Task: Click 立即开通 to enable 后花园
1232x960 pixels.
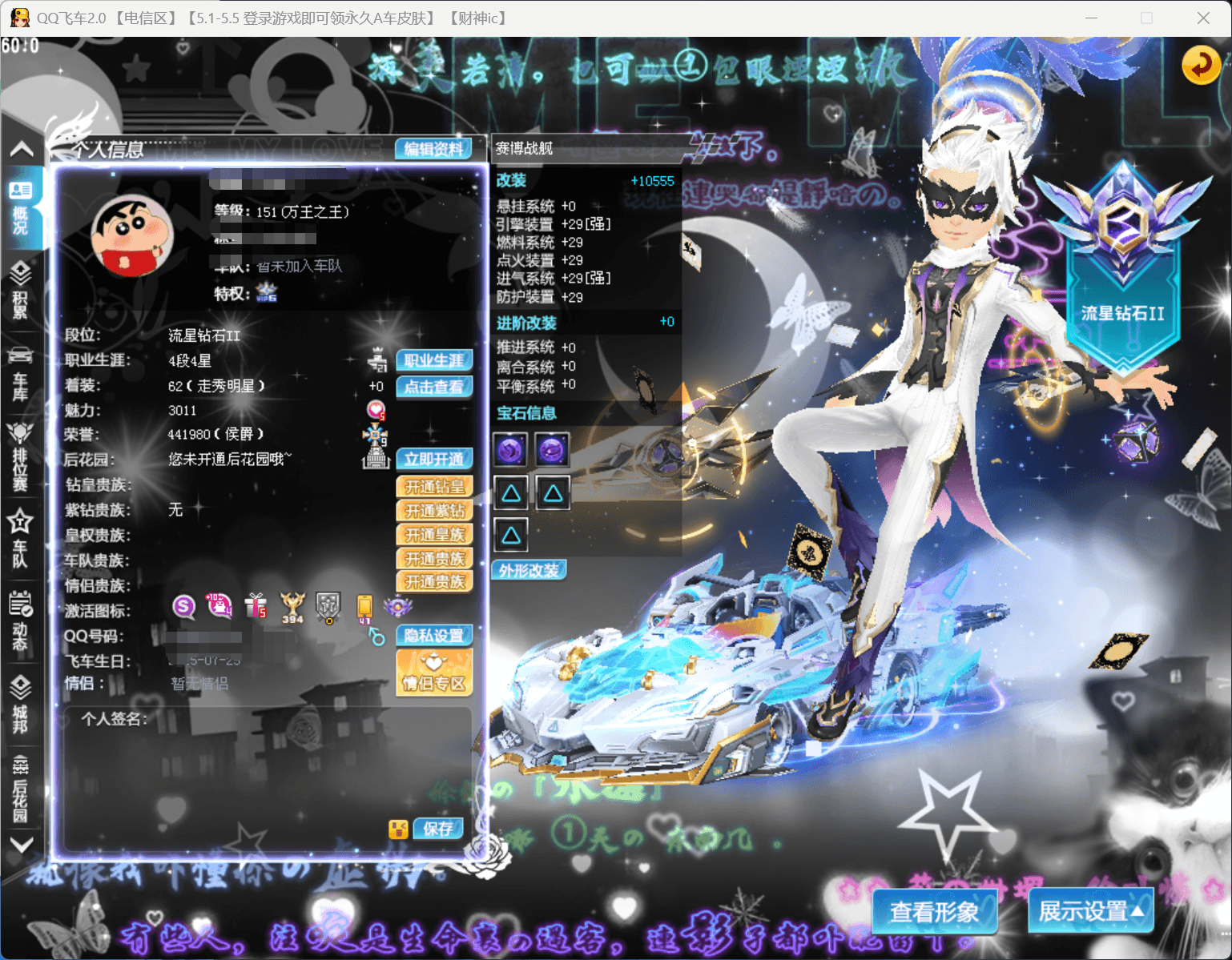Action: click(434, 459)
